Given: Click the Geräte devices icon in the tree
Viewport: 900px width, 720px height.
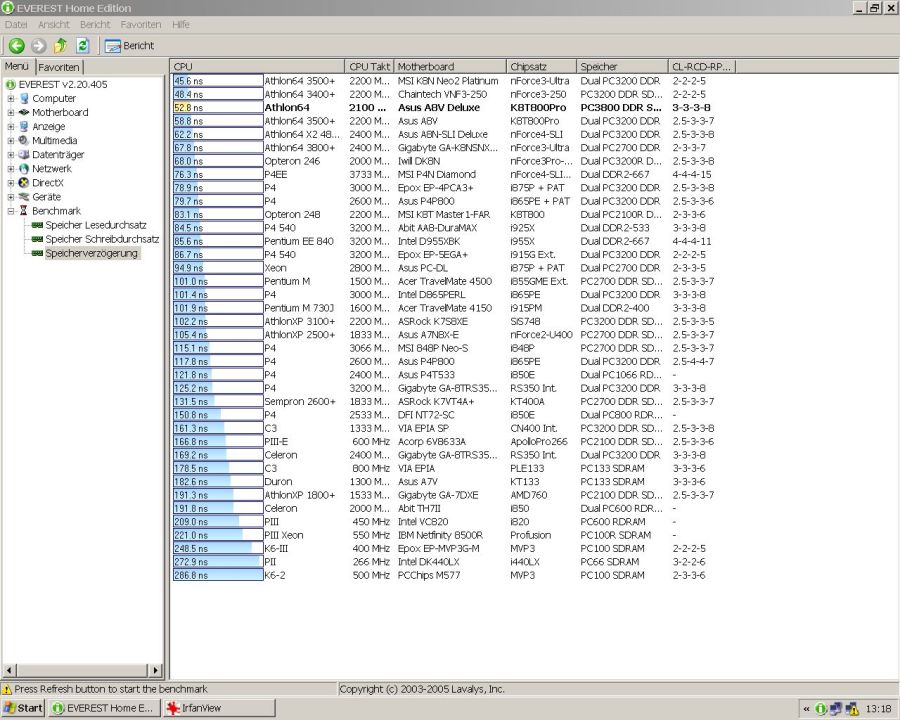Looking at the screenshot, I should 24,197.
